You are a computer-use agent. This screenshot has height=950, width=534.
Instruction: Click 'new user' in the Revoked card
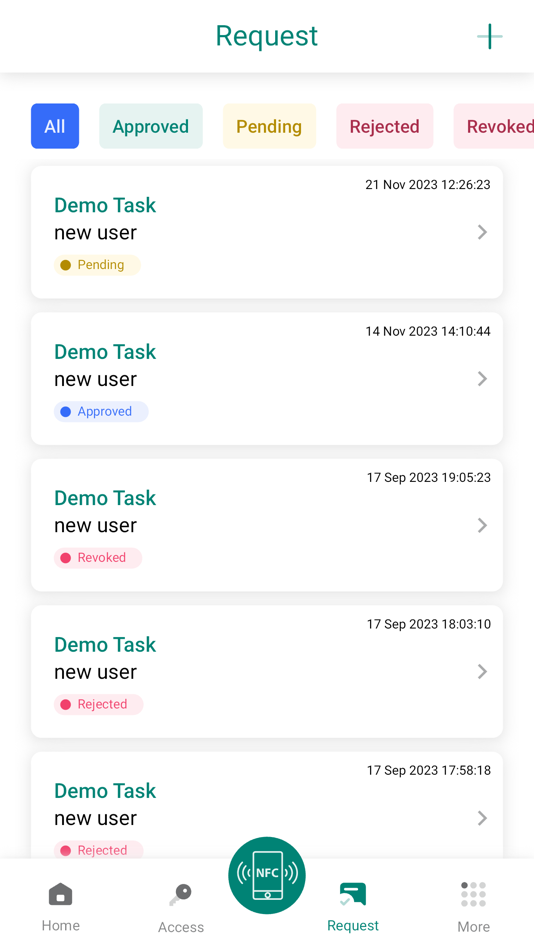pos(96,526)
